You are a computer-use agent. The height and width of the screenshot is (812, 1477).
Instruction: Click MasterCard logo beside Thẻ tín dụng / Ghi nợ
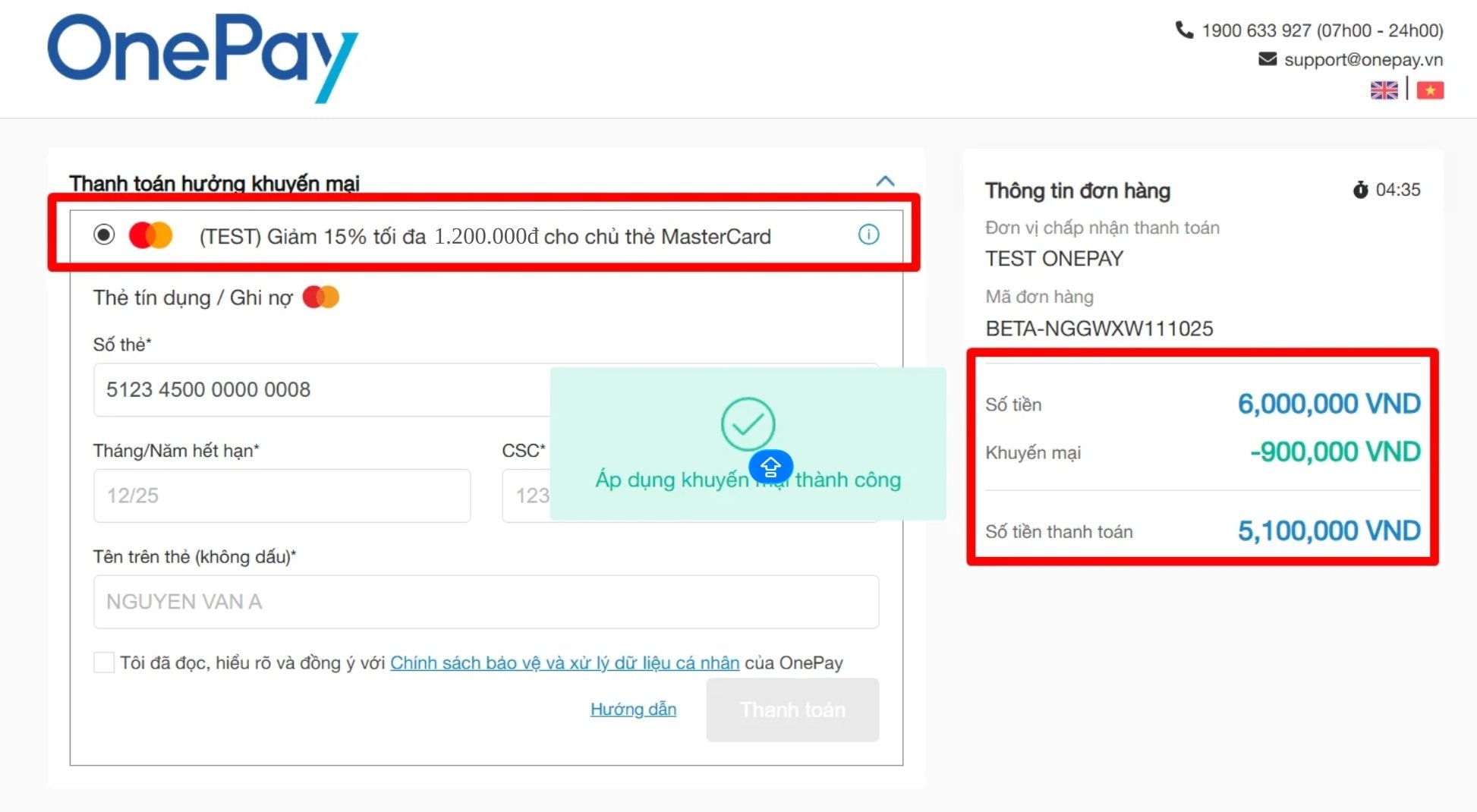click(321, 297)
